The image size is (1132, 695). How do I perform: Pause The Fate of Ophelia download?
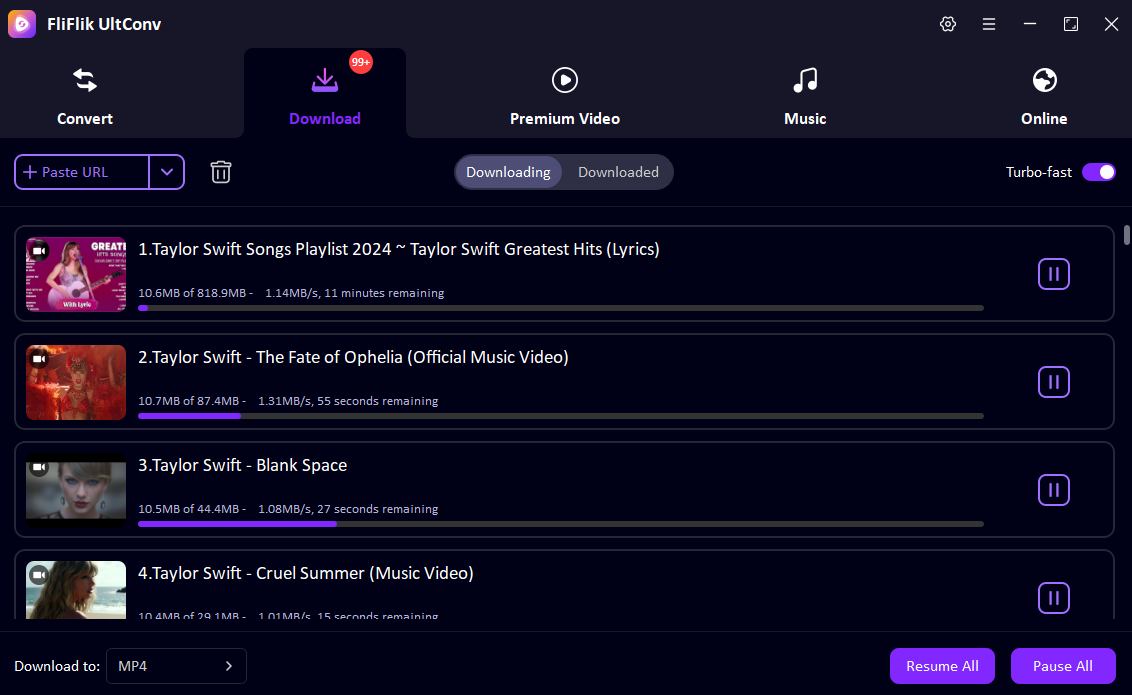click(1054, 382)
